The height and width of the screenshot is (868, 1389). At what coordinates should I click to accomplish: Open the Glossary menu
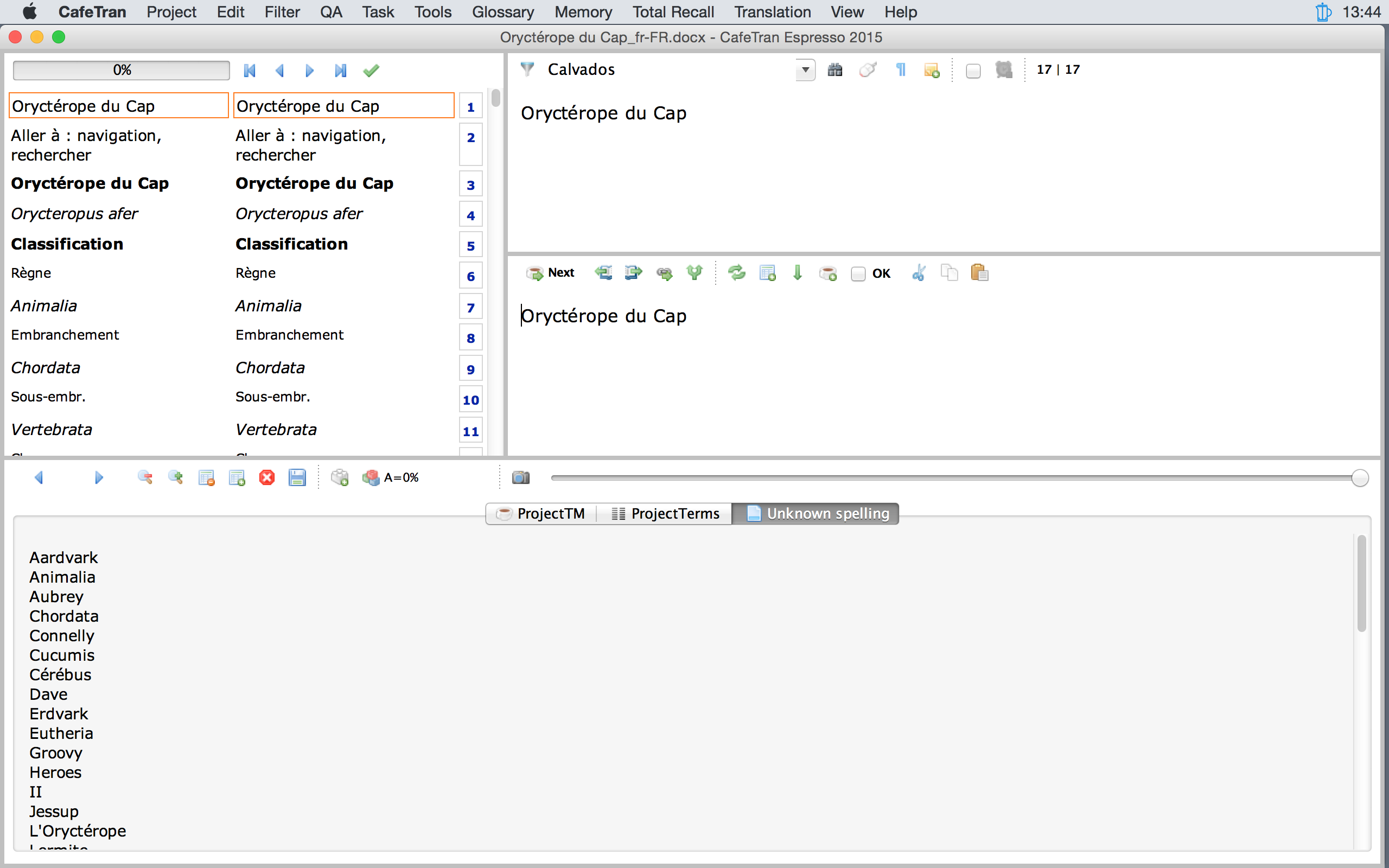coord(503,12)
